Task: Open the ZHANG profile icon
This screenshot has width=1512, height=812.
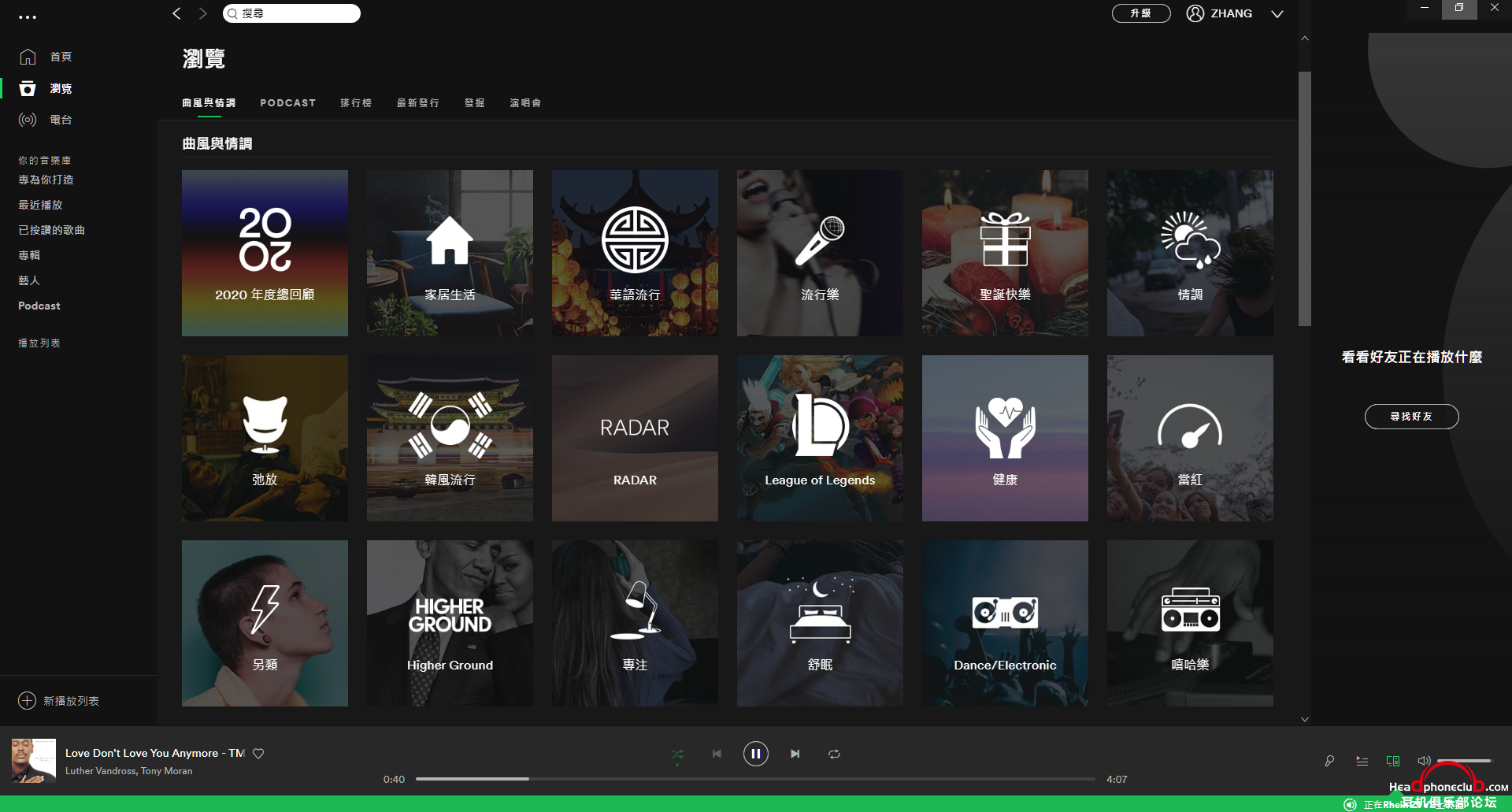Action: [1195, 13]
